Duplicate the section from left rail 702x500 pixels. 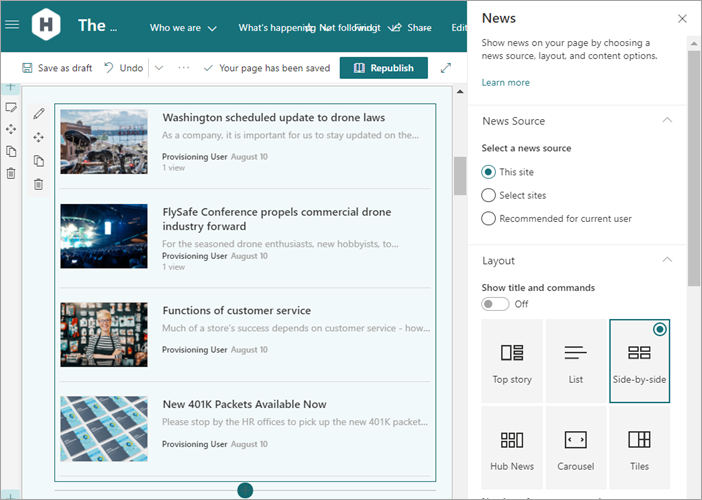(11, 151)
